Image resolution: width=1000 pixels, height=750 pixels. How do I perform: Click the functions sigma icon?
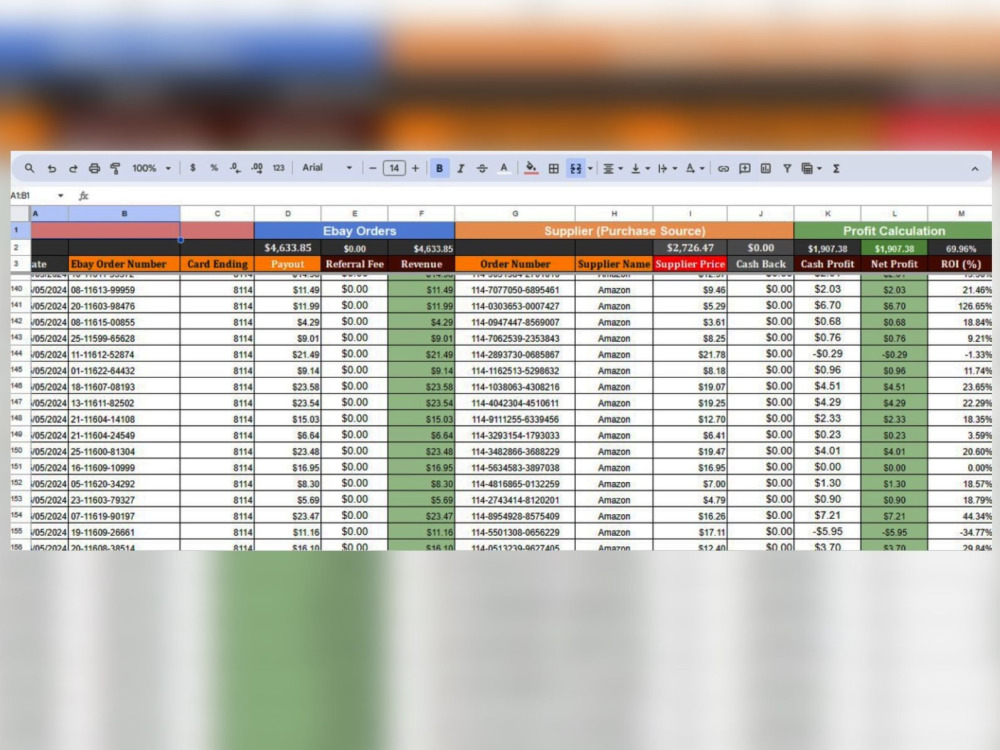tap(836, 168)
